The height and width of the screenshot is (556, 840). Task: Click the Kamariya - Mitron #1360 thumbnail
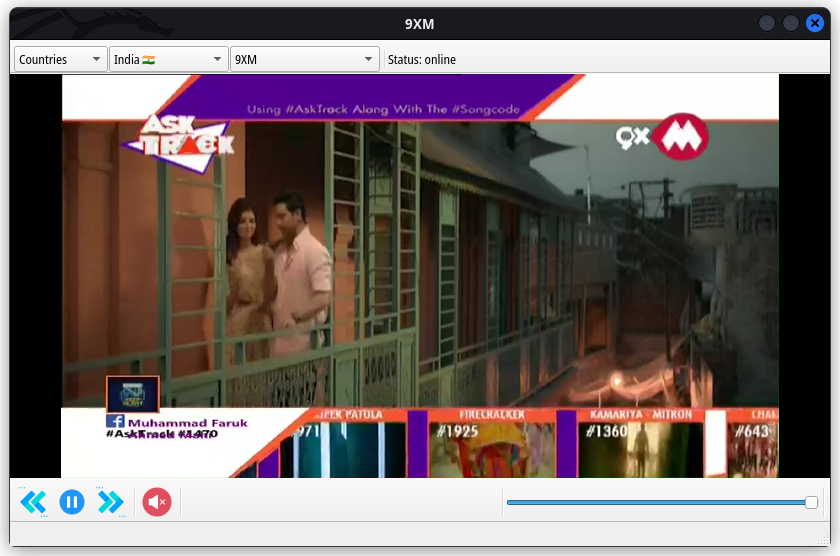[x=640, y=443]
